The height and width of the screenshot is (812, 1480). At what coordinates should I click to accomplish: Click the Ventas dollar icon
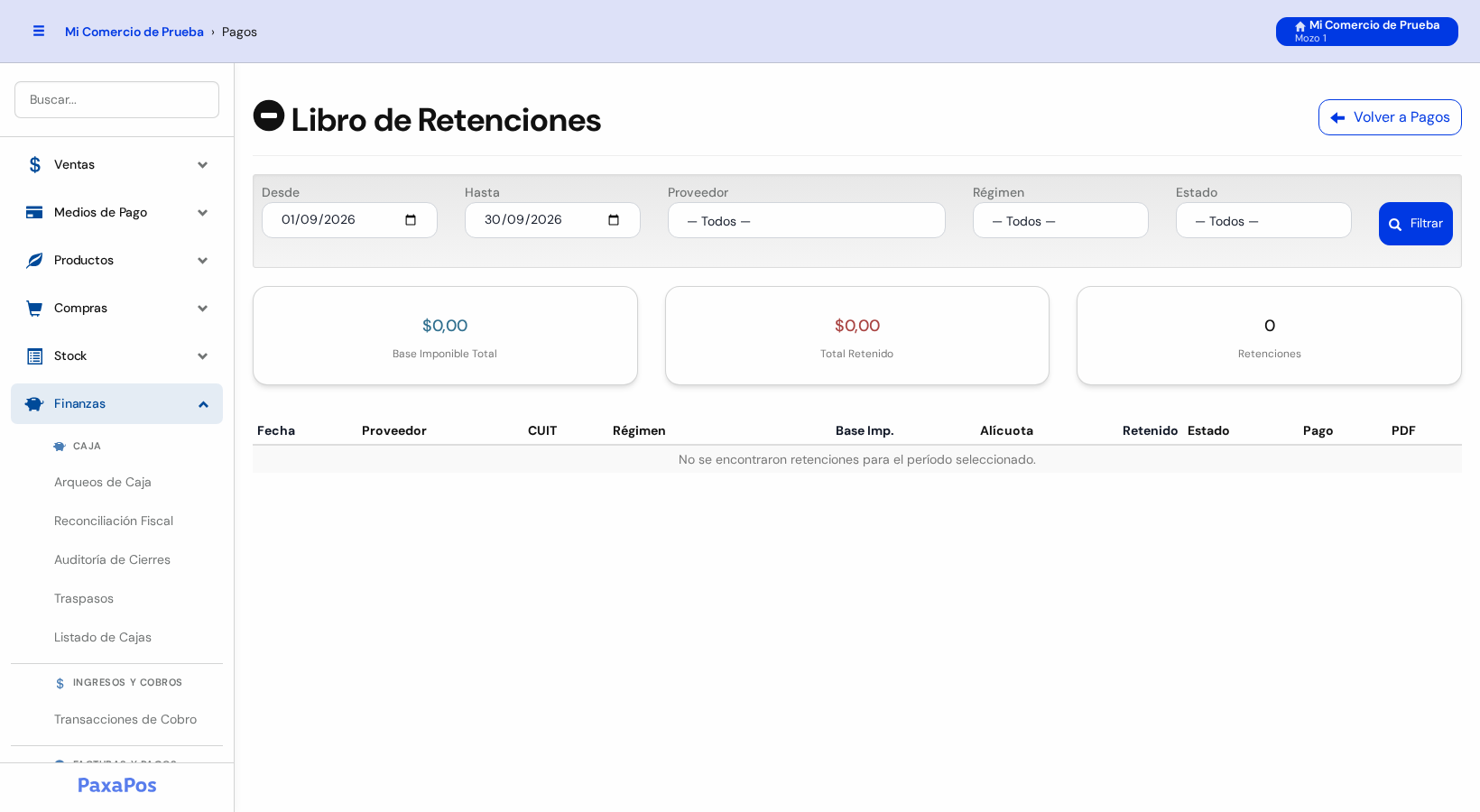[x=35, y=164]
